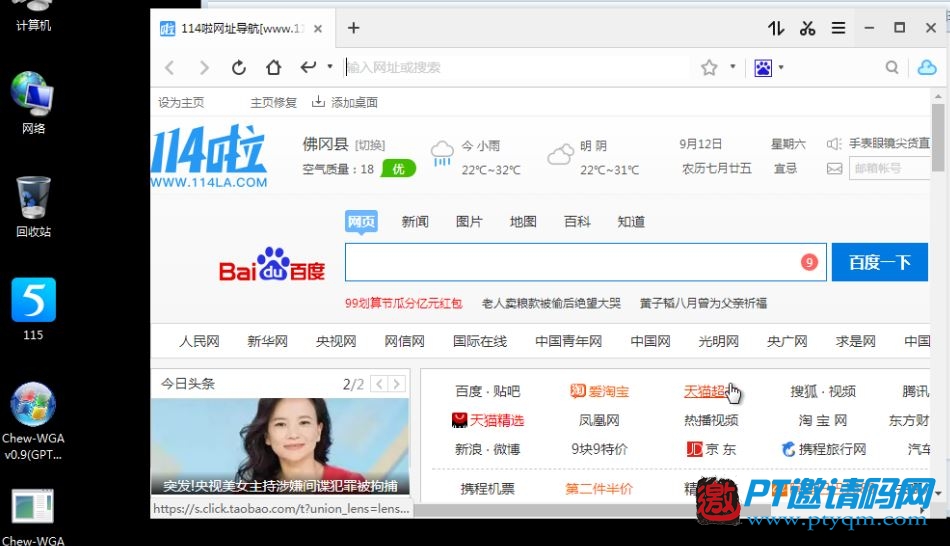Select the 百科 search tab

[577, 222]
